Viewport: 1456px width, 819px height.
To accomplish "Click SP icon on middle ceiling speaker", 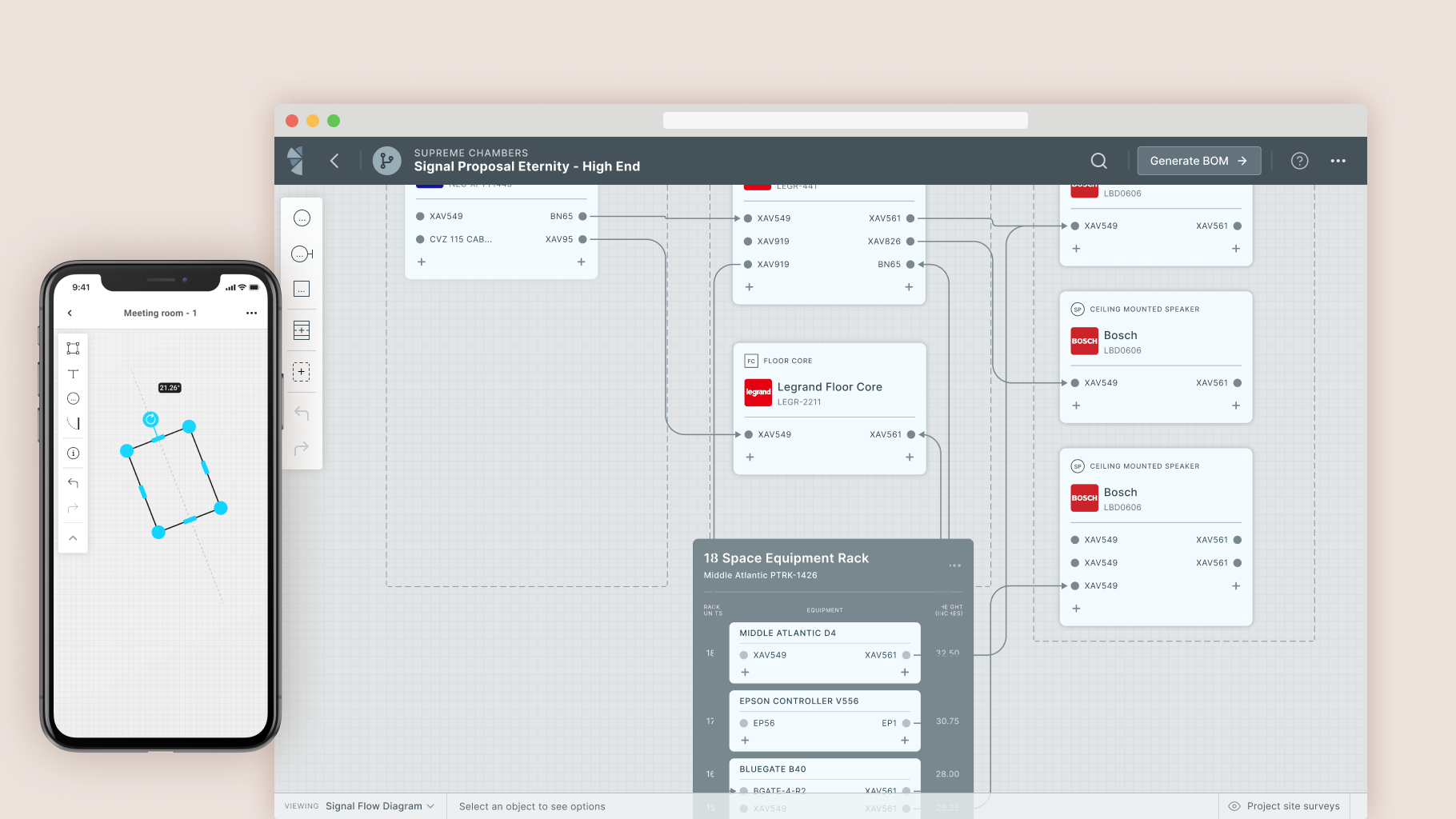I will tap(1078, 309).
